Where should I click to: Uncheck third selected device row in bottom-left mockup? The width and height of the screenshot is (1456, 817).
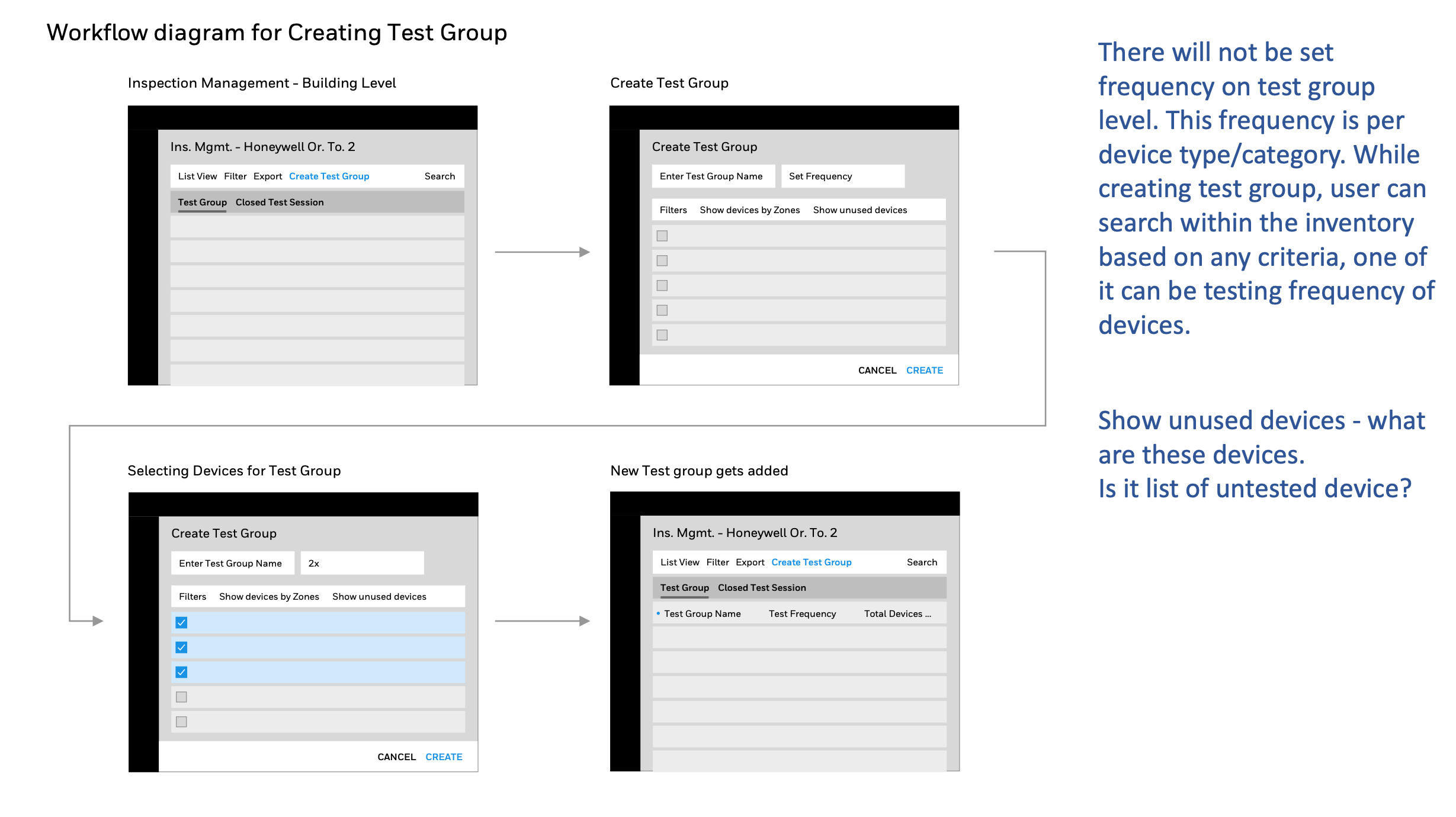pyautogui.click(x=182, y=673)
